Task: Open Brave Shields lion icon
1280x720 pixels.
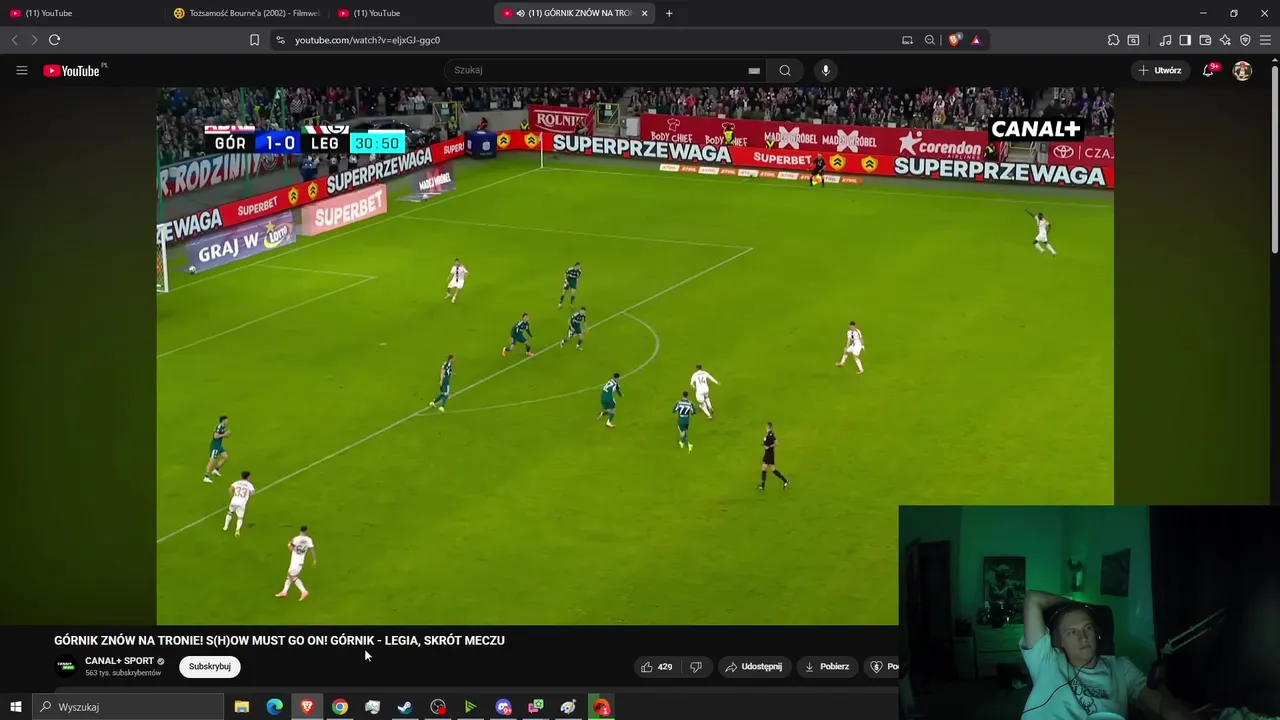Action: 954,40
